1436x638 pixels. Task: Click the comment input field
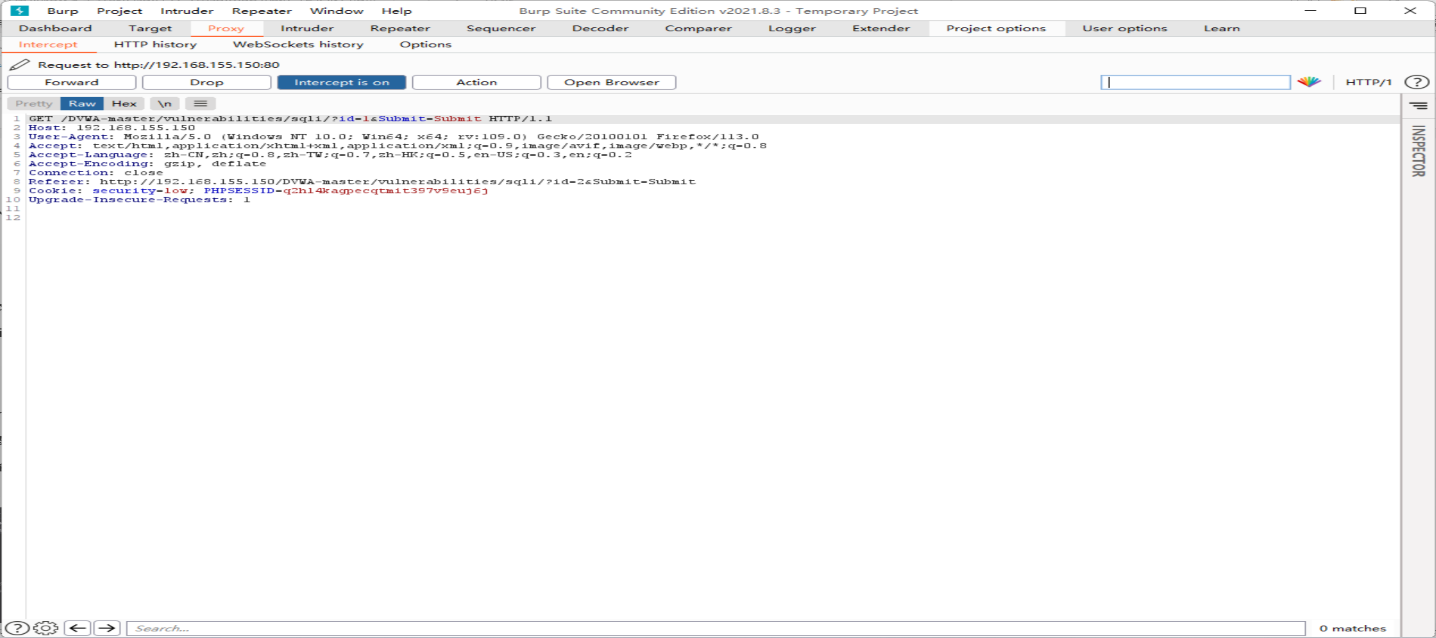tap(1196, 82)
